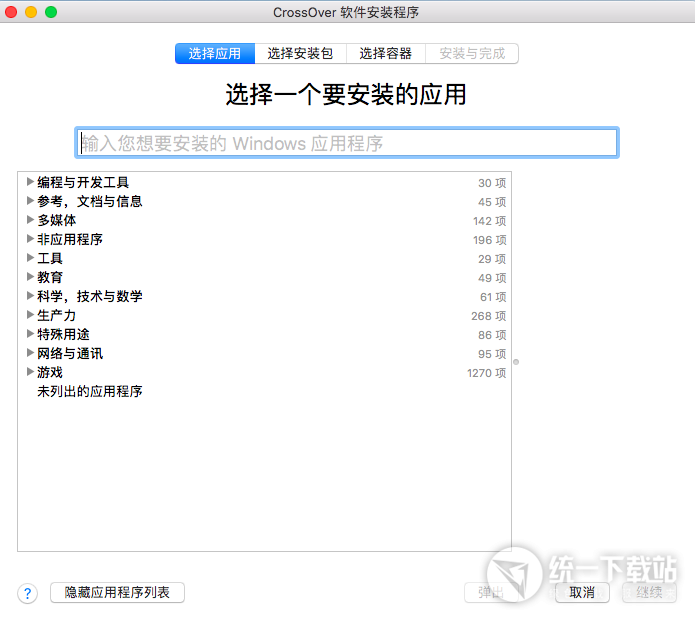Expand the 生产力 category triangle
695x620 pixels.
[30, 315]
